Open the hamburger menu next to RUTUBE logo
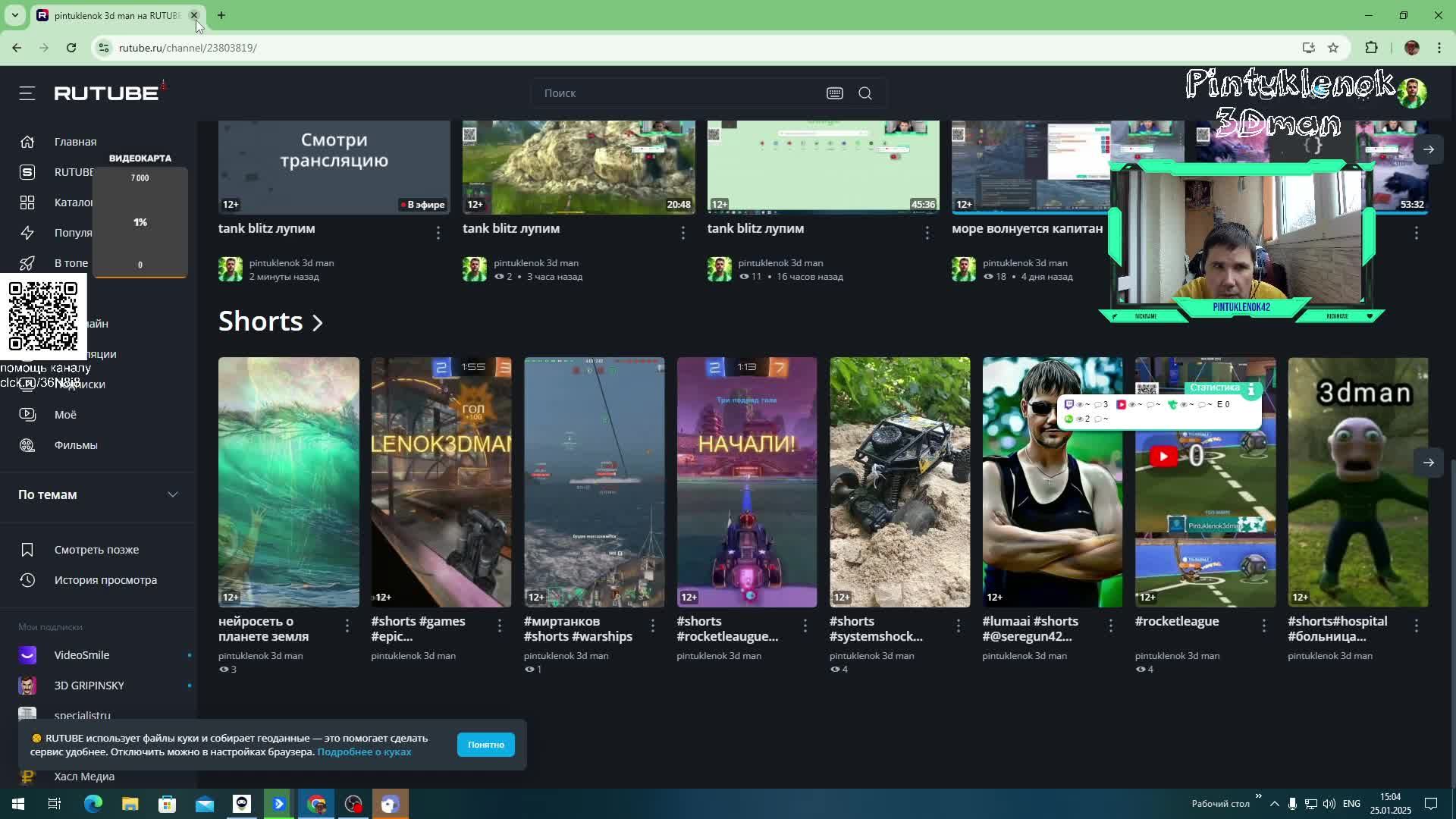The width and height of the screenshot is (1456, 819). click(x=27, y=93)
